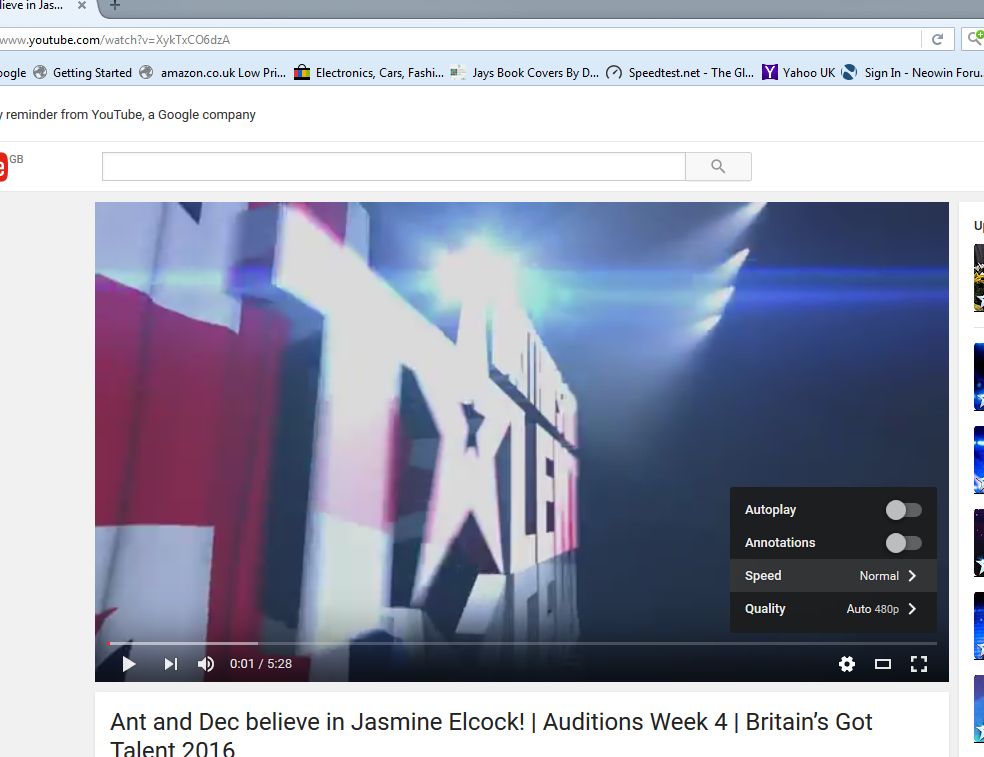The image size is (984, 757).
Task: Open the settings gear in the player
Action: point(847,664)
